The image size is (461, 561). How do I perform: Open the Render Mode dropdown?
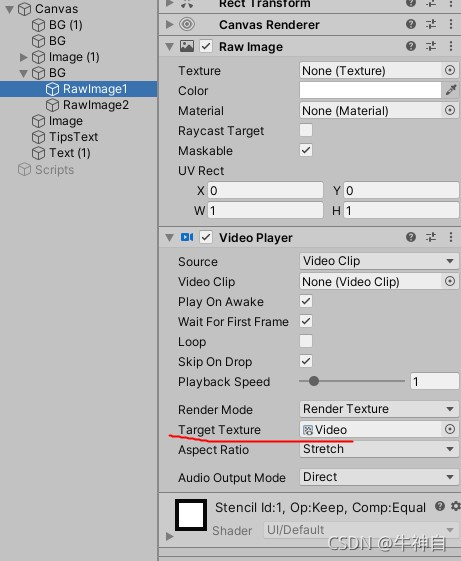[379, 409]
